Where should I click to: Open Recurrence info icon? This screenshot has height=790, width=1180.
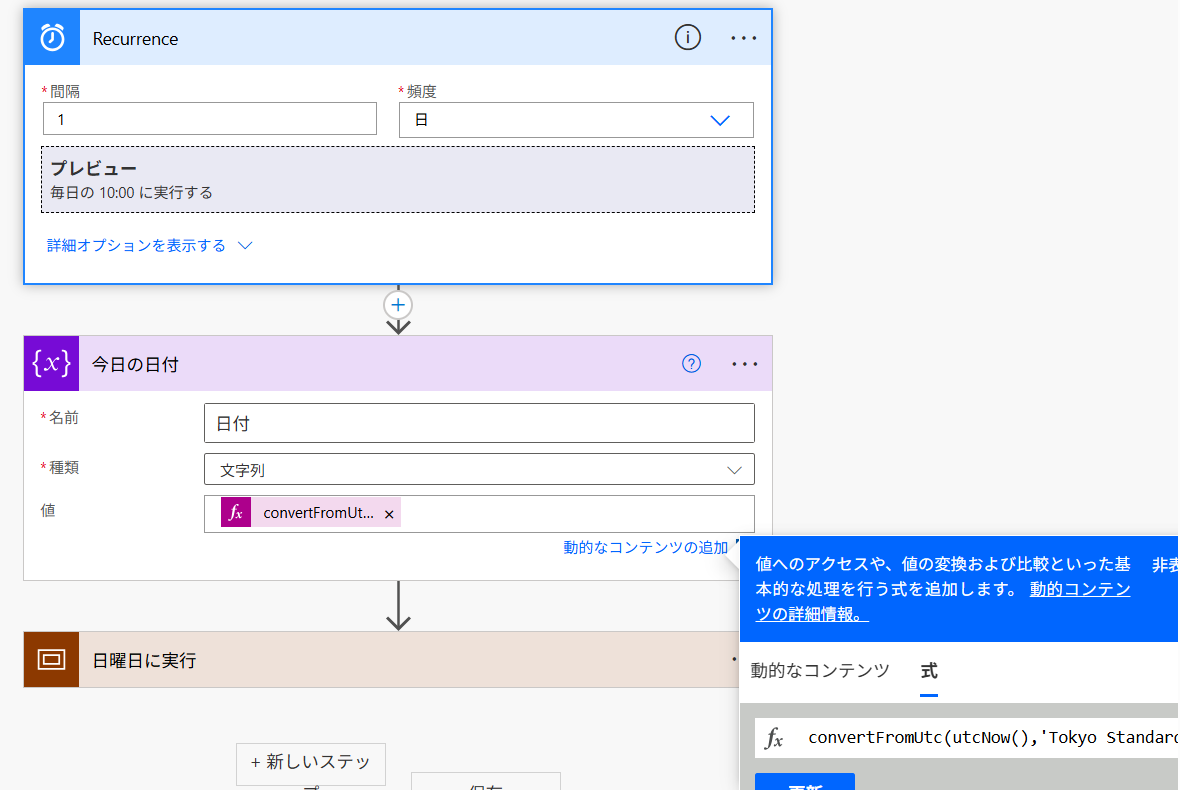click(687, 37)
